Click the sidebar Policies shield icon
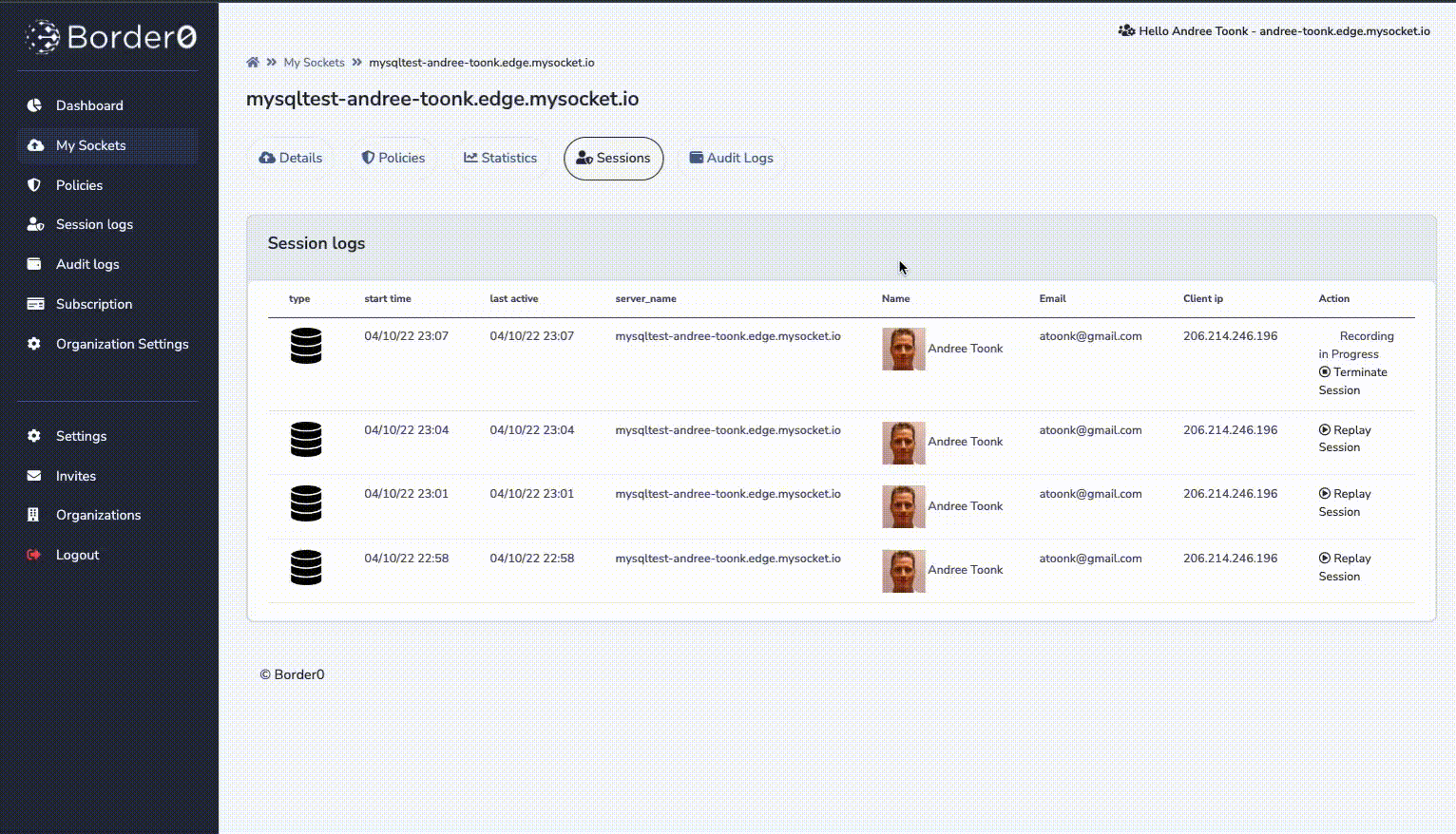Viewport: 1456px width, 834px height. click(x=34, y=185)
